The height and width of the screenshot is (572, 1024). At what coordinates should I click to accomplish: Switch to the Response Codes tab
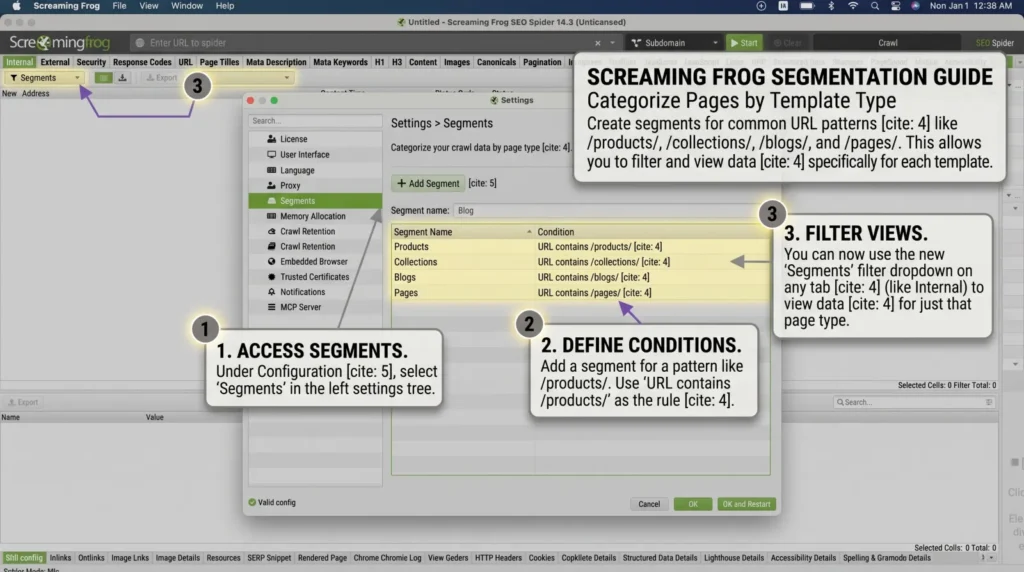click(x=142, y=62)
